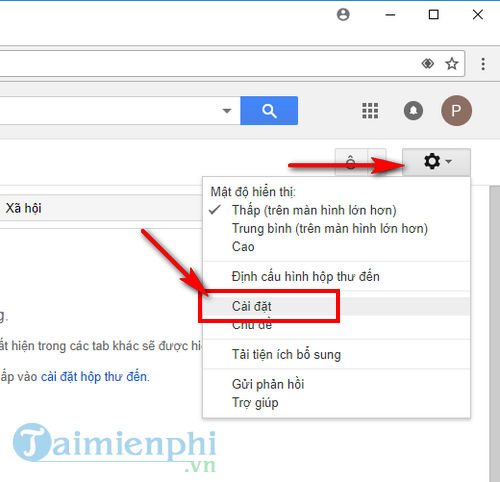Click the extension icon beside the bookmark star

pyautogui.click(x=428, y=63)
